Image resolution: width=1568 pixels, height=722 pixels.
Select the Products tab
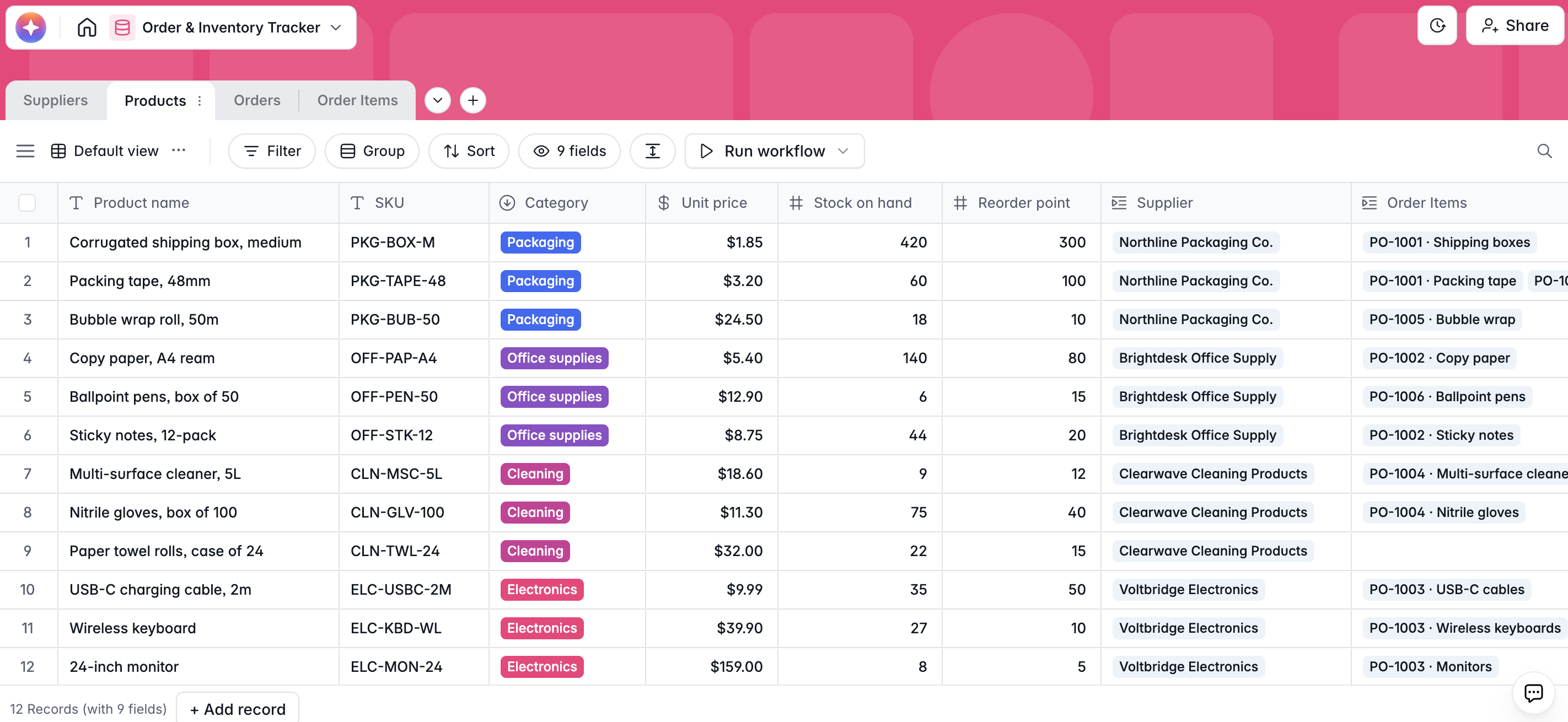point(155,101)
